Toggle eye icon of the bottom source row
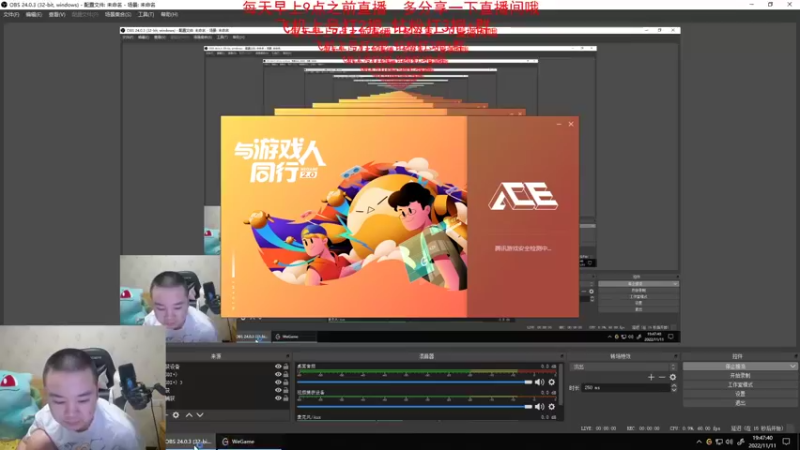This screenshot has width=800, height=450. click(278, 398)
